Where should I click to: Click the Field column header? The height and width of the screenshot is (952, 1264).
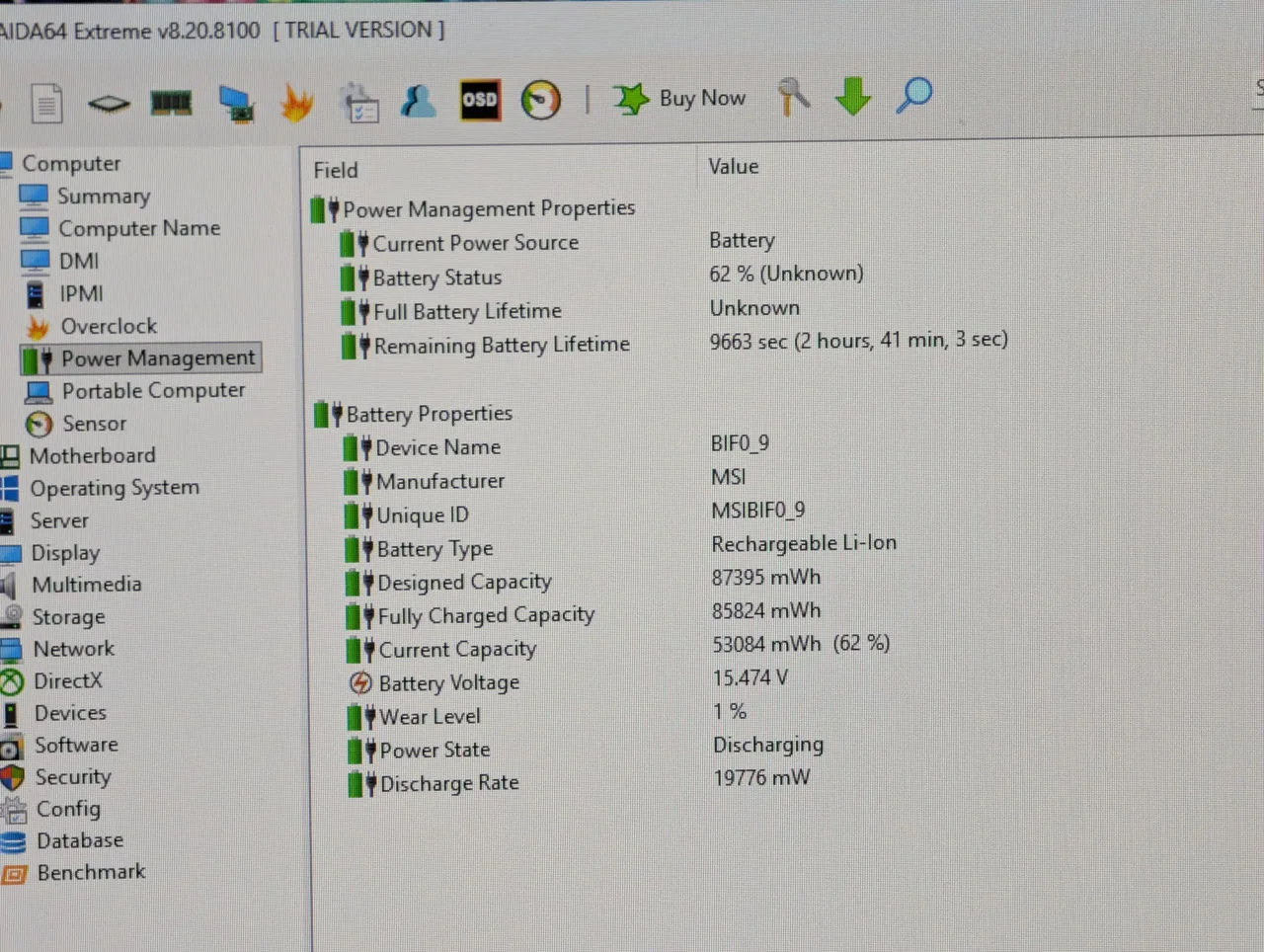coord(336,170)
